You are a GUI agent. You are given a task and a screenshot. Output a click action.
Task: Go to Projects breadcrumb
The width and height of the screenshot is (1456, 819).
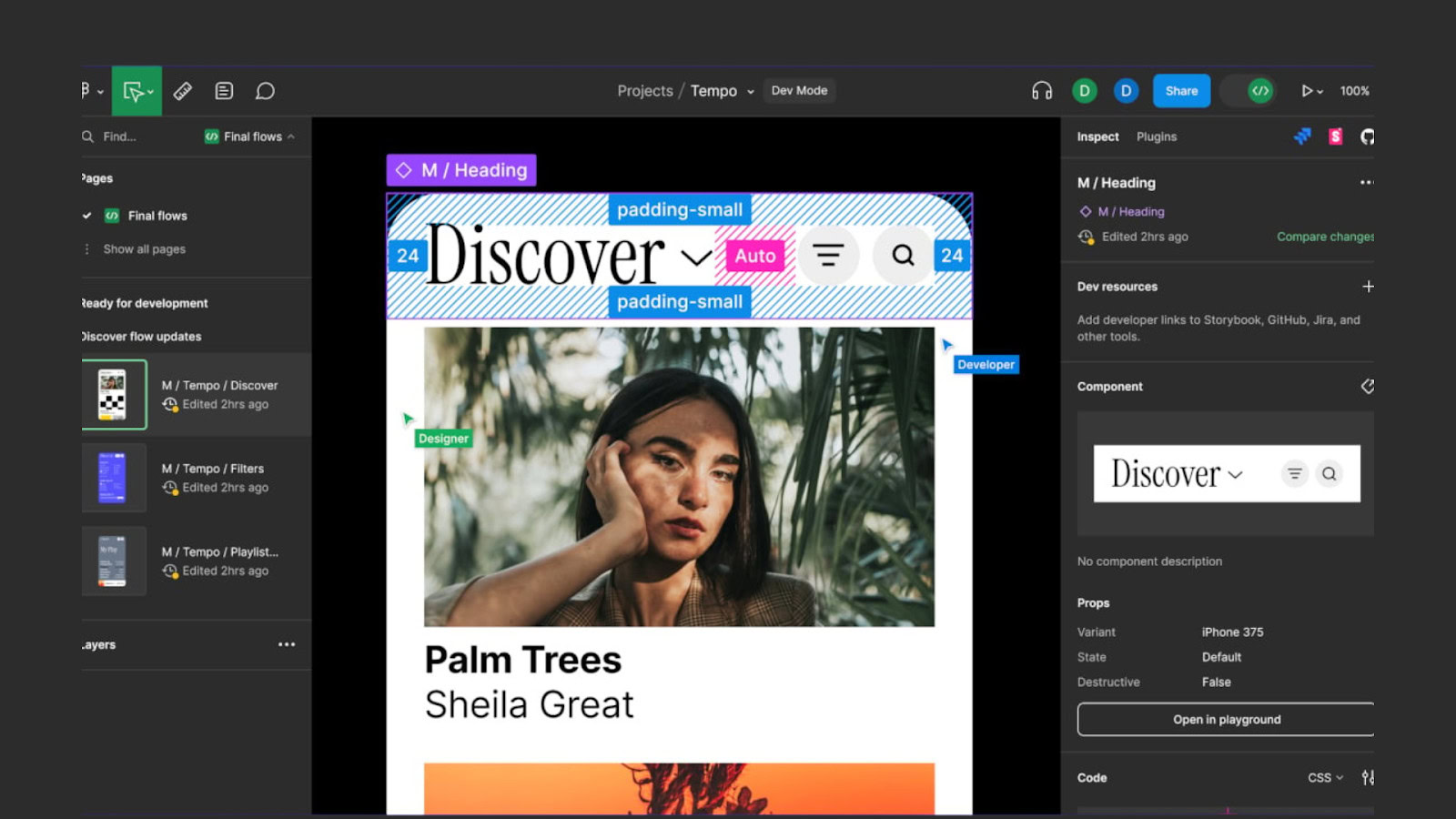click(645, 91)
